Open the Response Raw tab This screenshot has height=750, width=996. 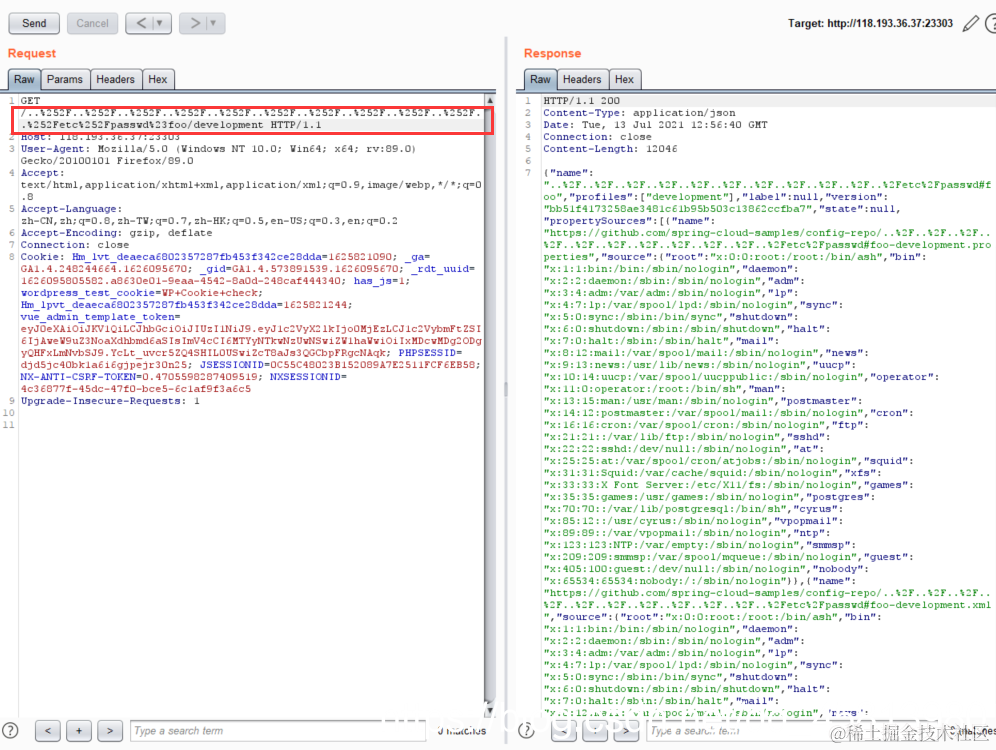pos(541,79)
